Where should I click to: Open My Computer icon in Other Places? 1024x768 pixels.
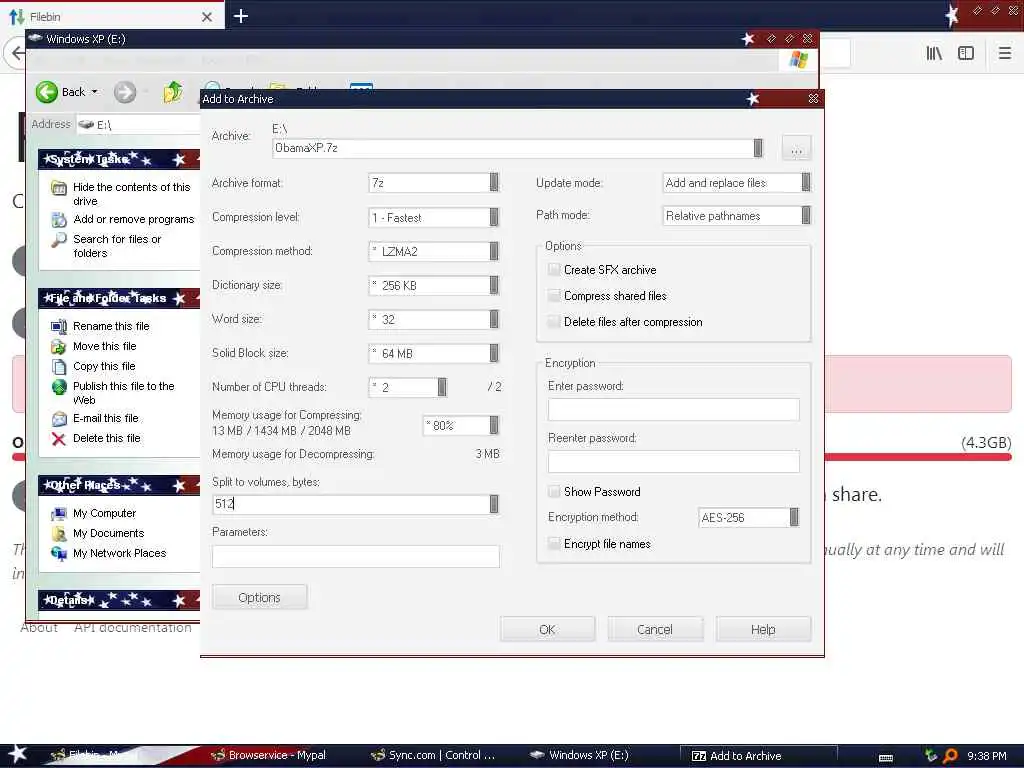tap(59, 514)
